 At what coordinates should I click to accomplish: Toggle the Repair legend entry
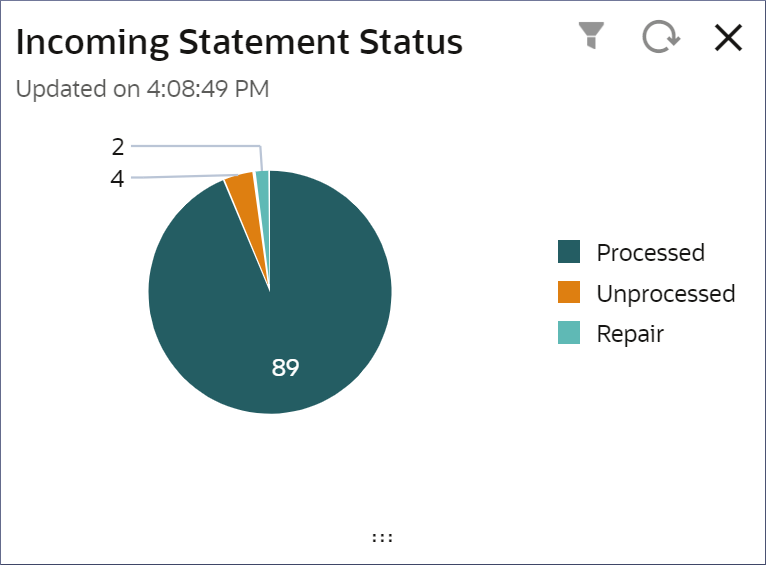(x=611, y=334)
